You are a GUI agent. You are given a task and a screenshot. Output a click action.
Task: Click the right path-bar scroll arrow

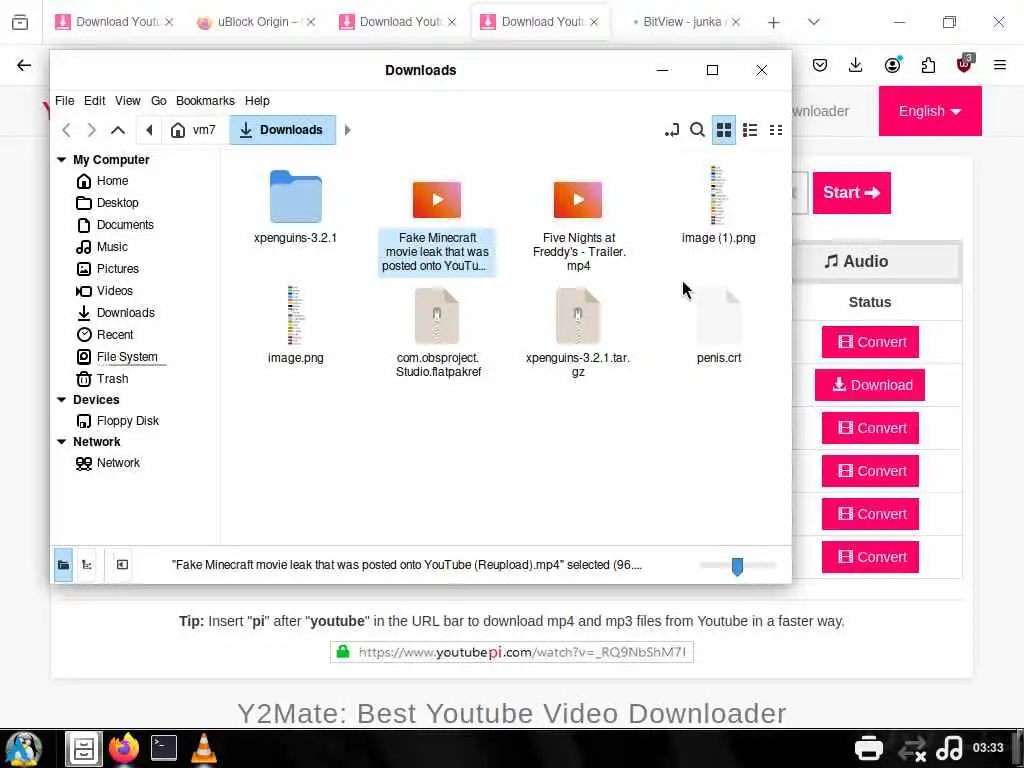click(347, 130)
